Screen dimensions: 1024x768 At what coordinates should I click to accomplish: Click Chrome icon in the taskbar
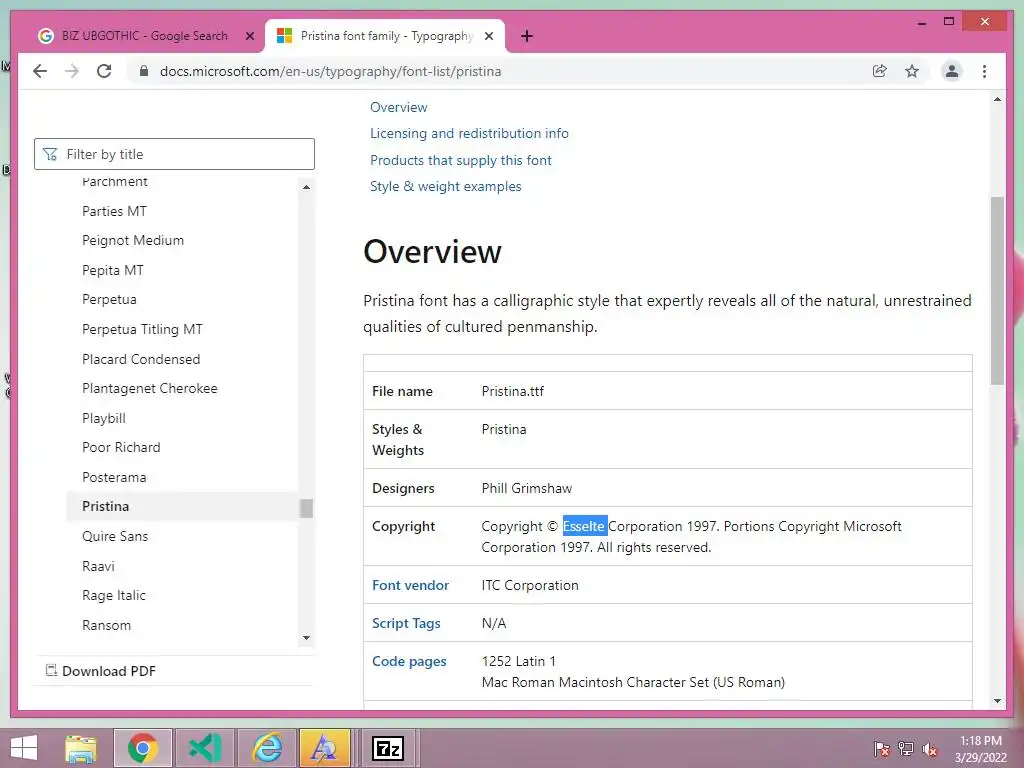pos(143,748)
